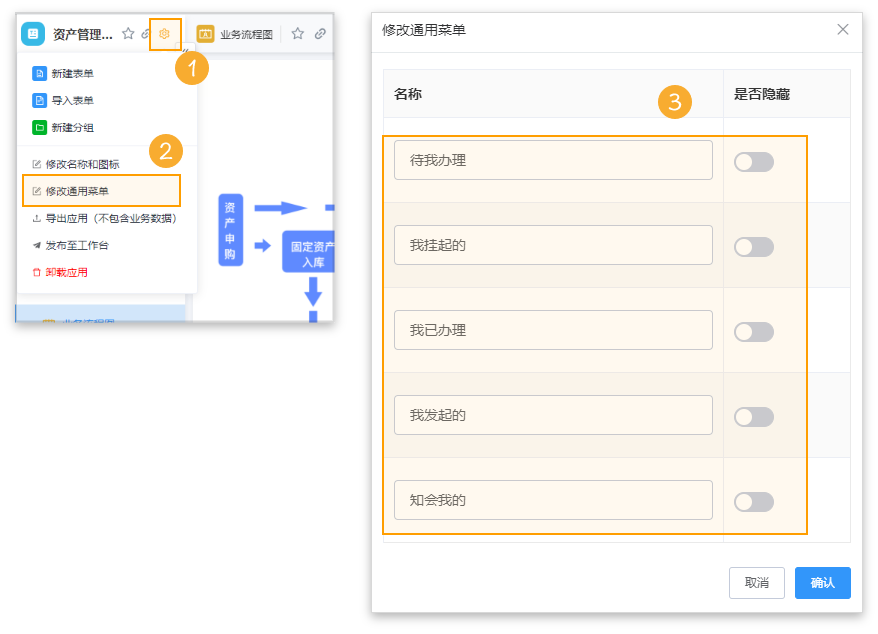Turn on hide switch for 我发起的
The height and width of the screenshot is (634, 878).
(x=753, y=415)
